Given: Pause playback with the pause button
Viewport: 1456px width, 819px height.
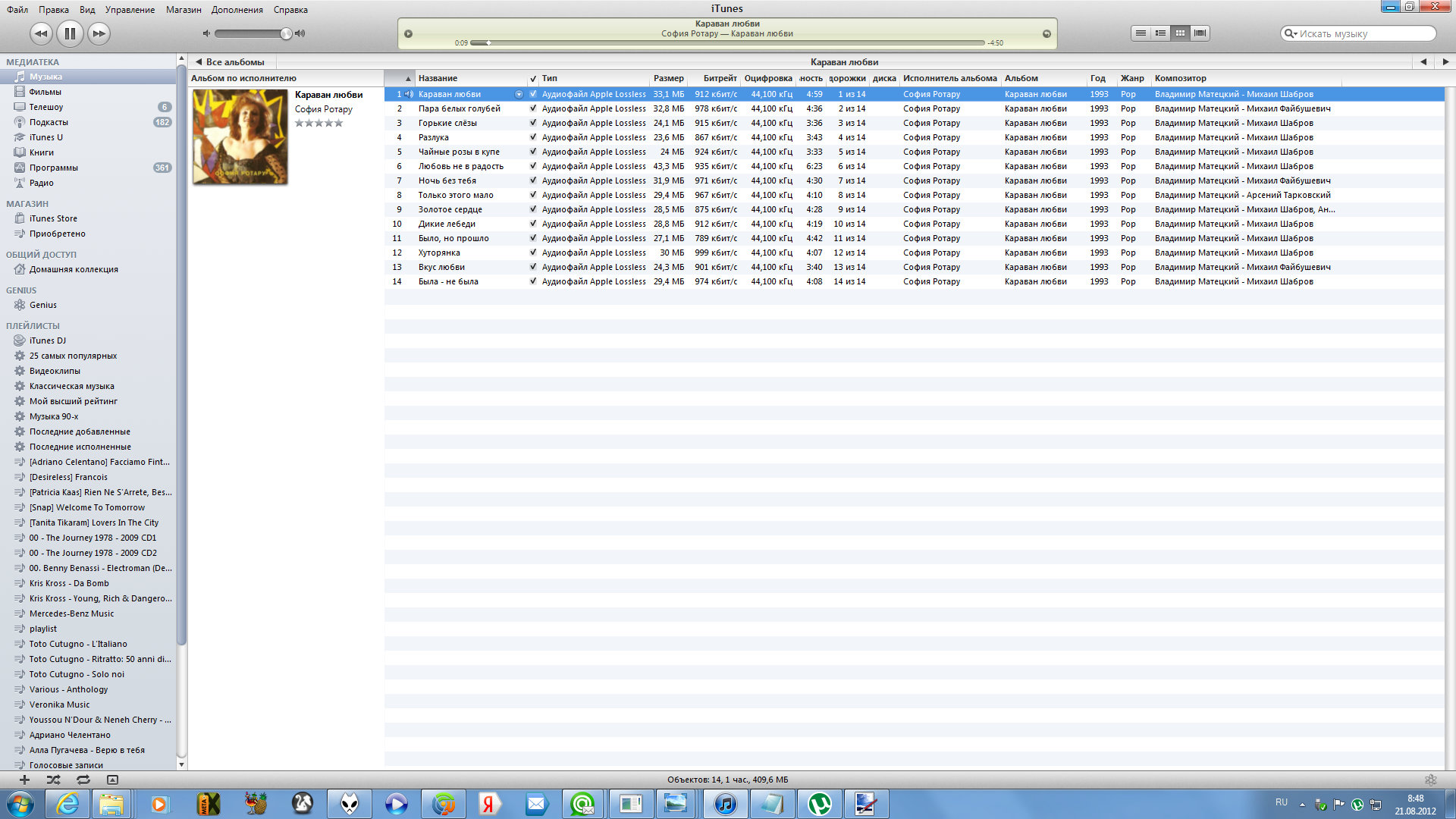Looking at the screenshot, I should pyautogui.click(x=70, y=33).
